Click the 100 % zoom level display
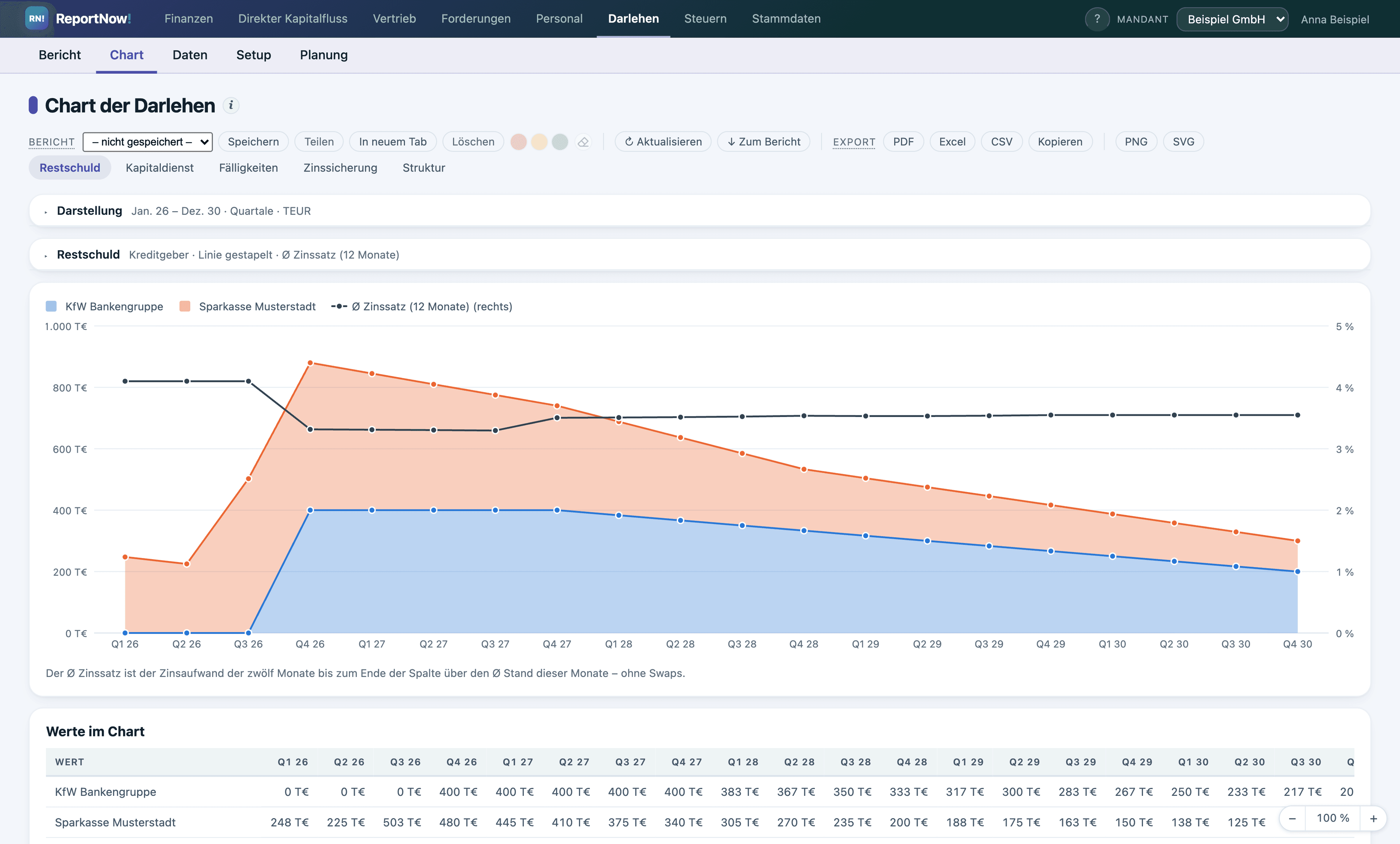This screenshot has width=1400, height=844. tap(1333, 818)
